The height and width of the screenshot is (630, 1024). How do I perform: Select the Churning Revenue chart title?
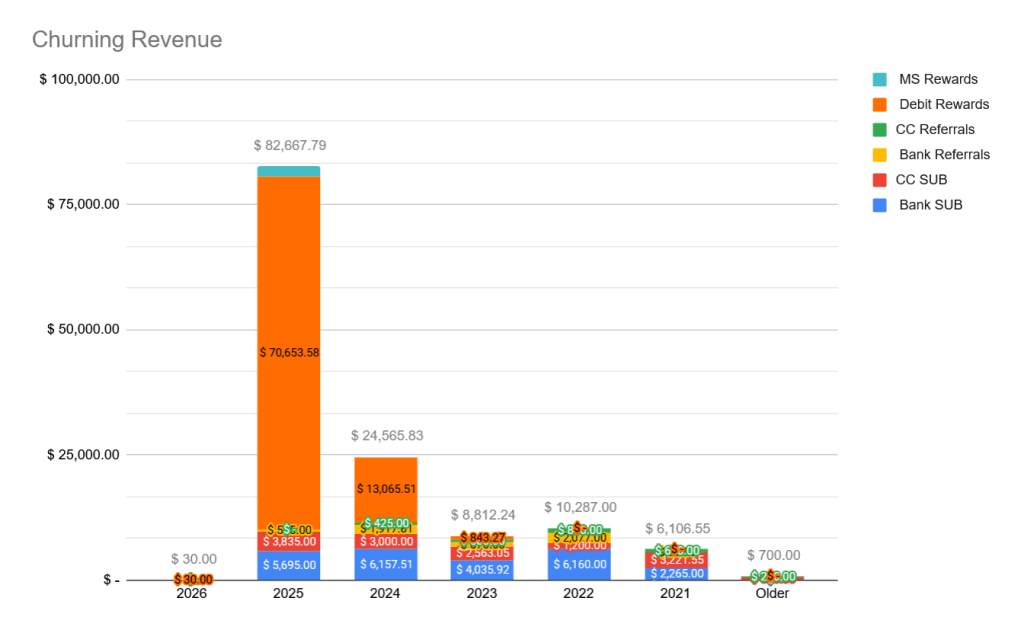(x=127, y=40)
